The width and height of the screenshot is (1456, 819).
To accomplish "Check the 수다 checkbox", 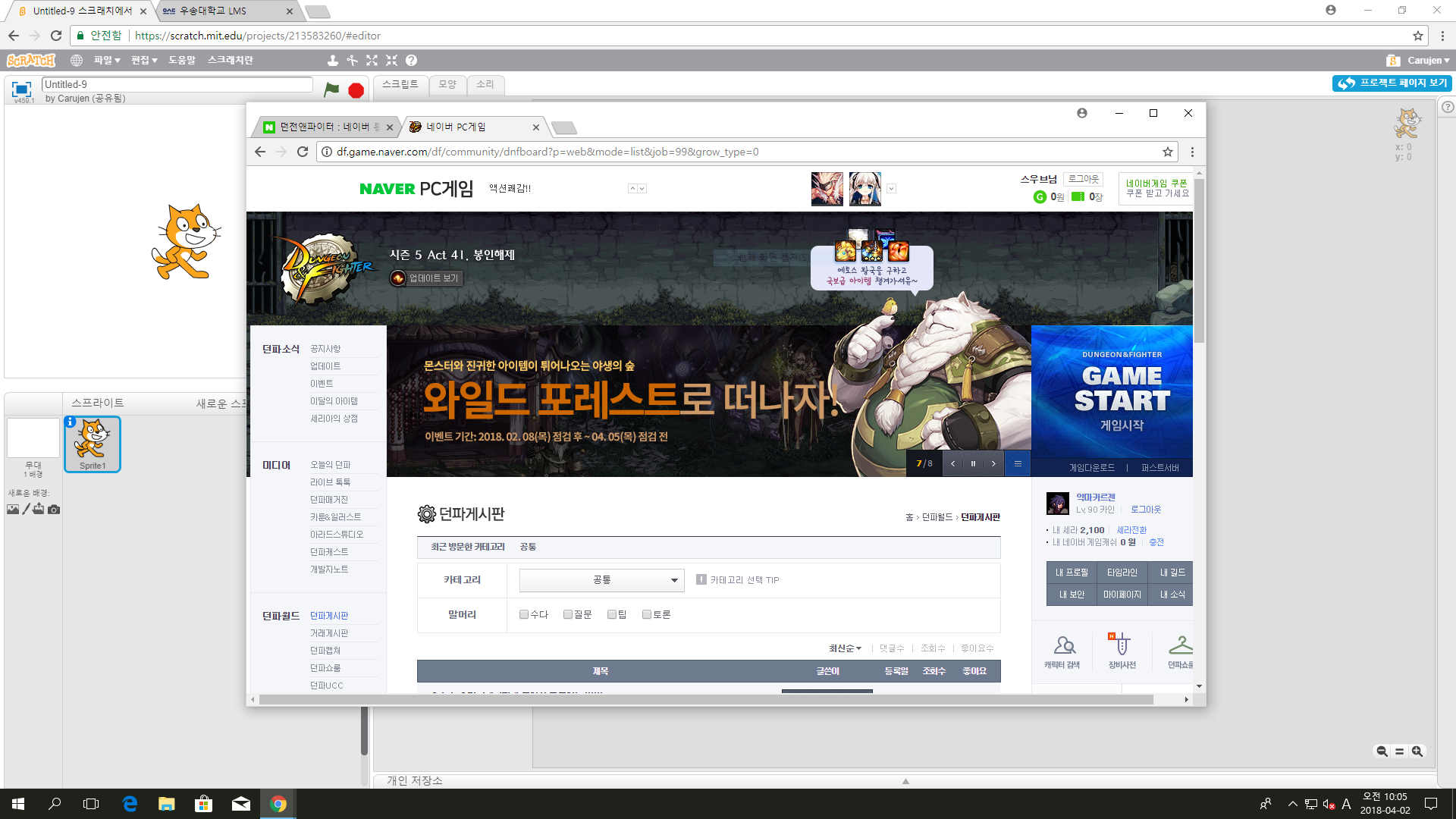I will coord(524,614).
